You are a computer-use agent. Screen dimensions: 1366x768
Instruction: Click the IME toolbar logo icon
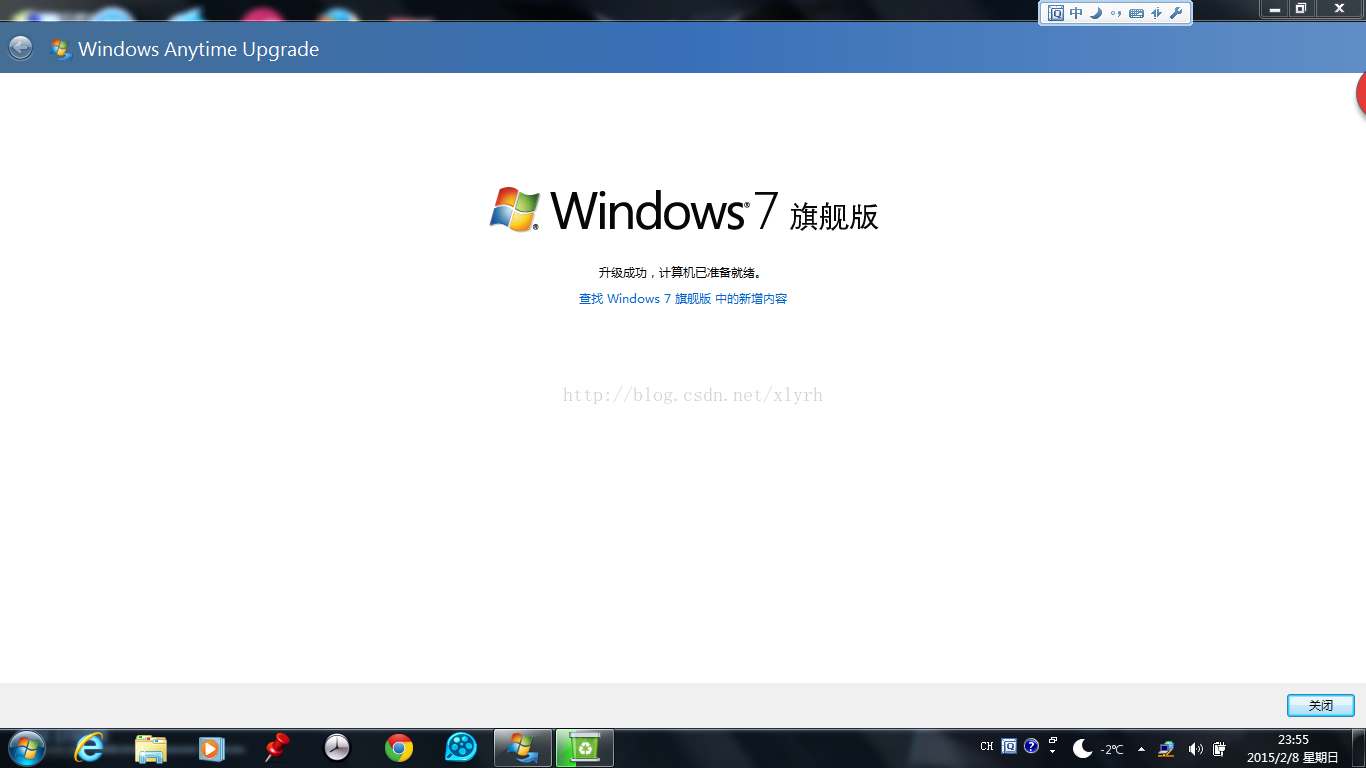1056,13
